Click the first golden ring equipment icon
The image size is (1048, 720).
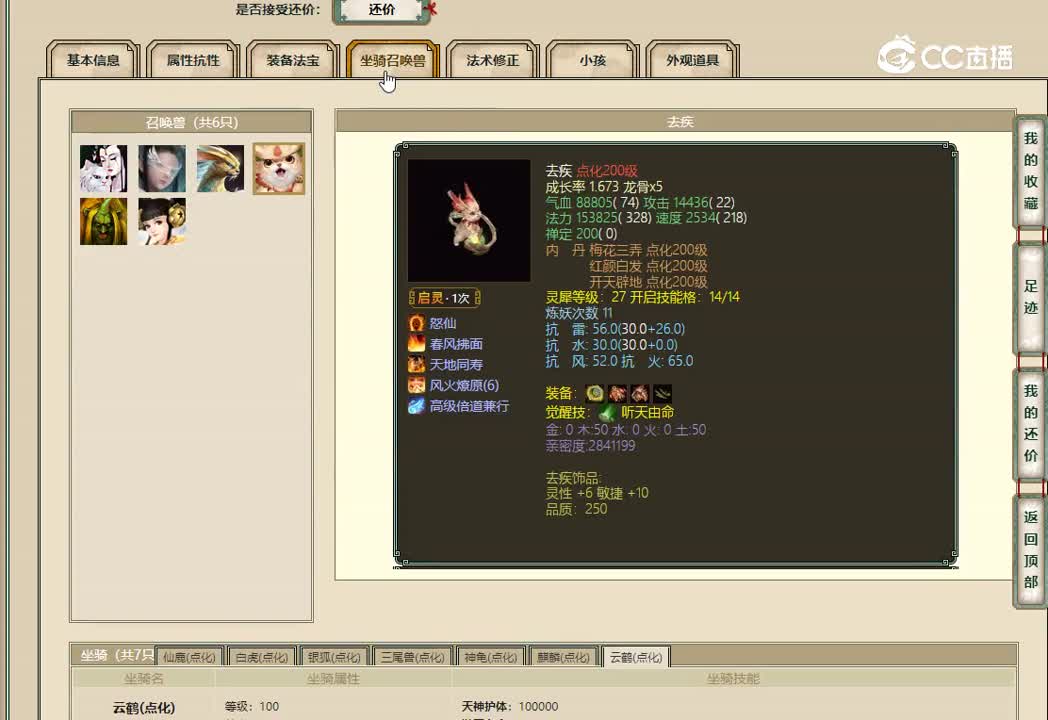594,393
